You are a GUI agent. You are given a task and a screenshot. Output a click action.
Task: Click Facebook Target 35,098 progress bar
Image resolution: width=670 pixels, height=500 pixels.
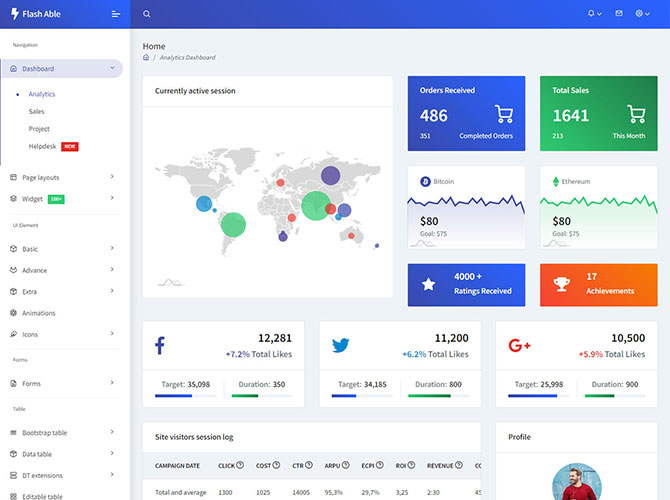click(185, 396)
